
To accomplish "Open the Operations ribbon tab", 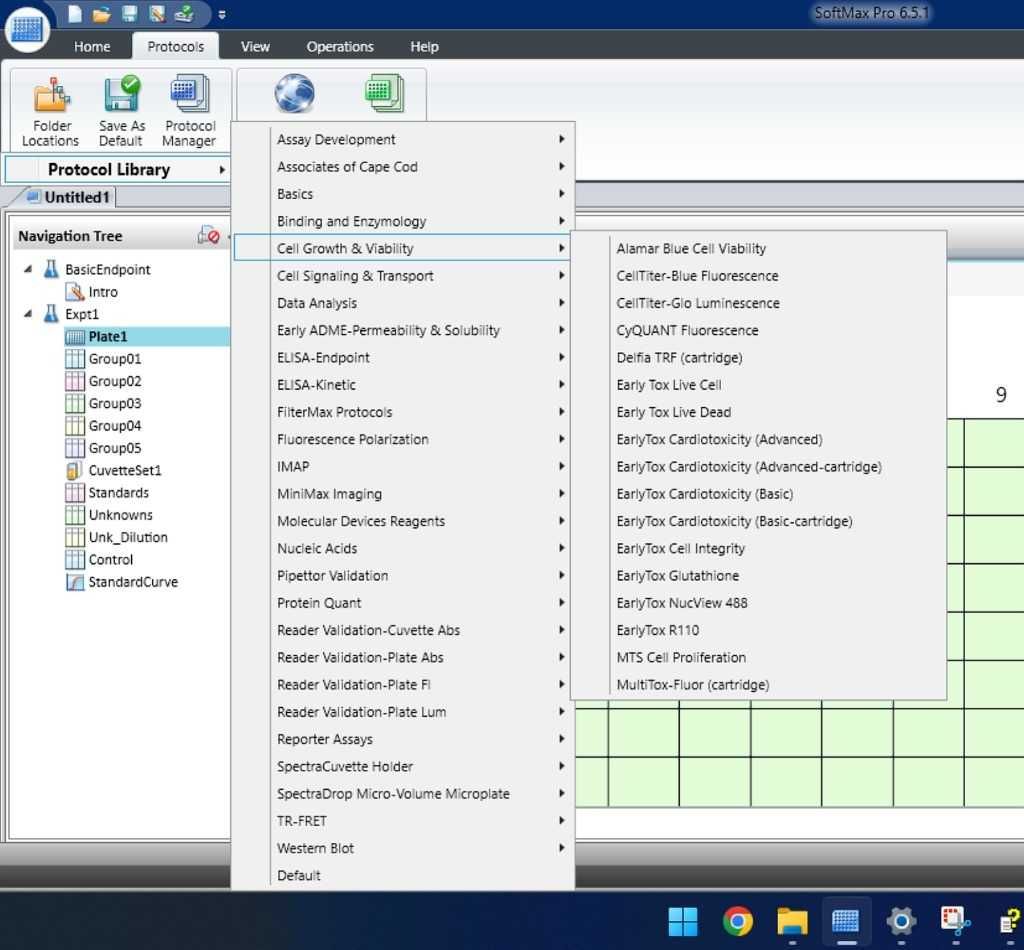I will click(x=340, y=46).
